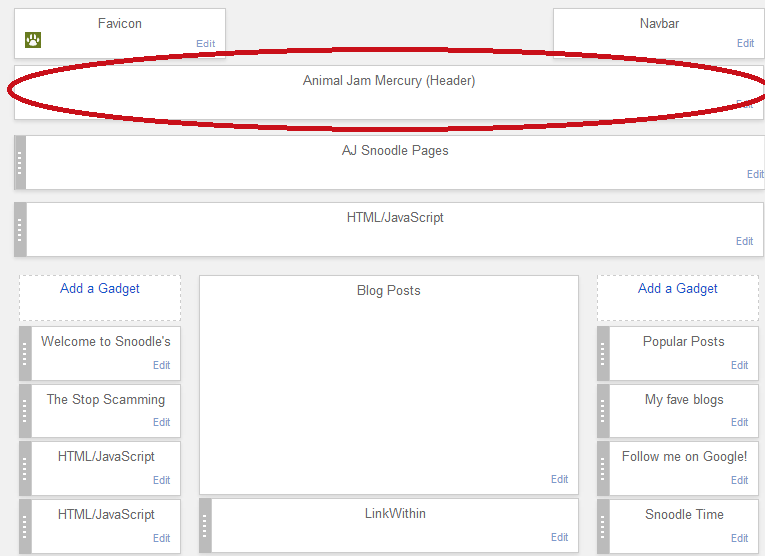Edit the Snoodle Time gadget

point(739,537)
